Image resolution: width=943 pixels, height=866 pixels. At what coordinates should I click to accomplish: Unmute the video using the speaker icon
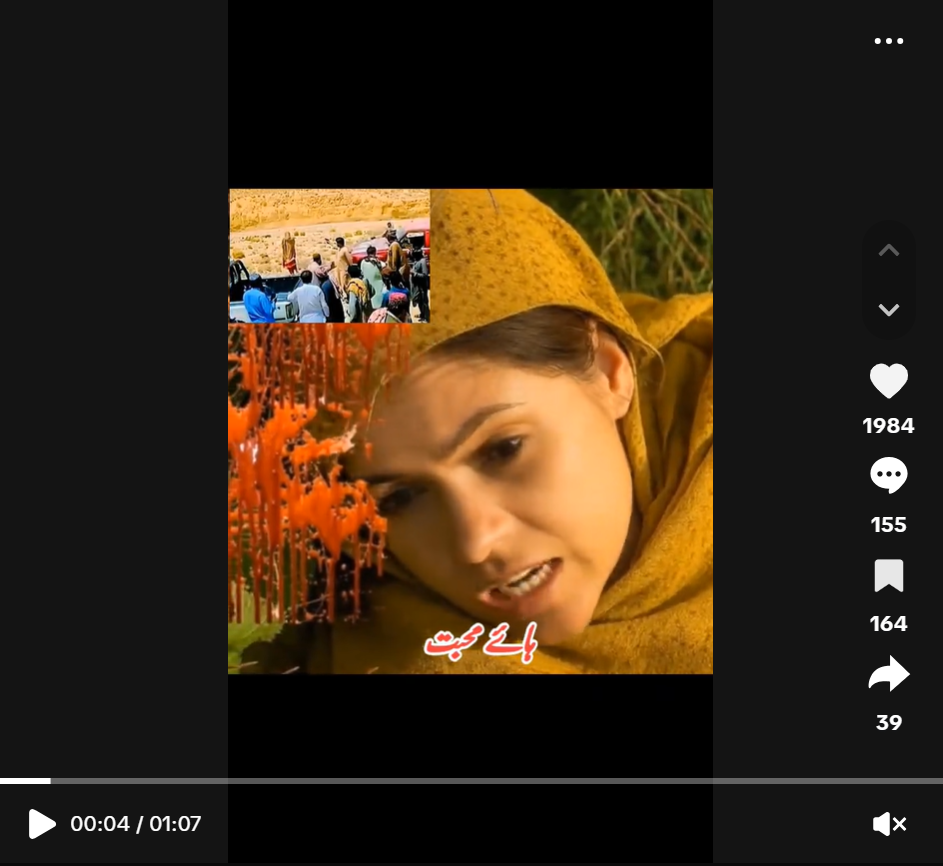click(888, 824)
